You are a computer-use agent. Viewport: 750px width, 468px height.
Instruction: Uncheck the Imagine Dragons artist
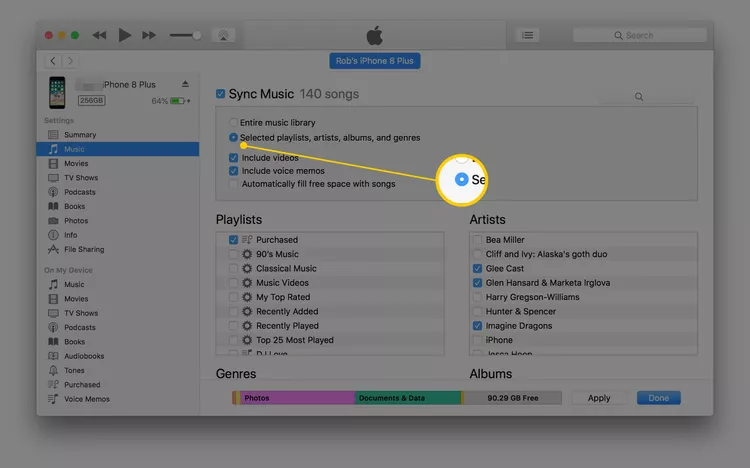click(x=477, y=326)
